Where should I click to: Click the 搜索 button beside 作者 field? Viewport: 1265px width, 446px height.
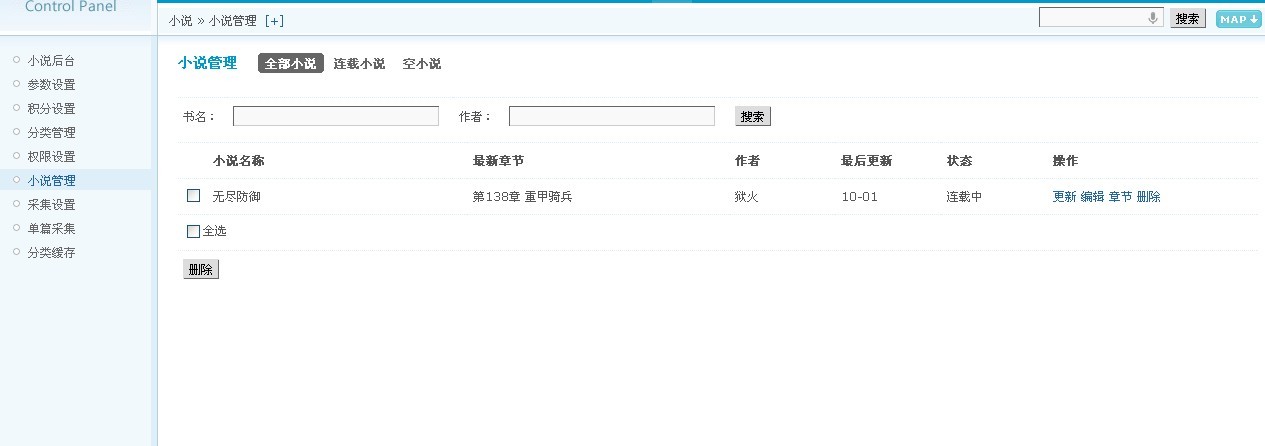click(753, 117)
